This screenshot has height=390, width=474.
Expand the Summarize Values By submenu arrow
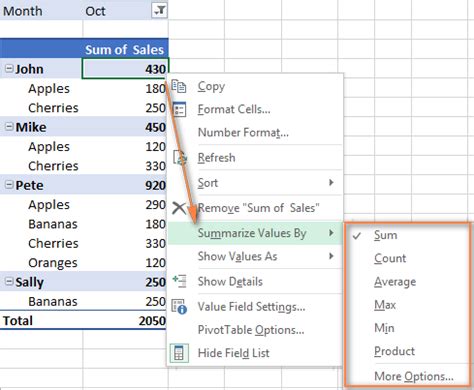tap(331, 233)
